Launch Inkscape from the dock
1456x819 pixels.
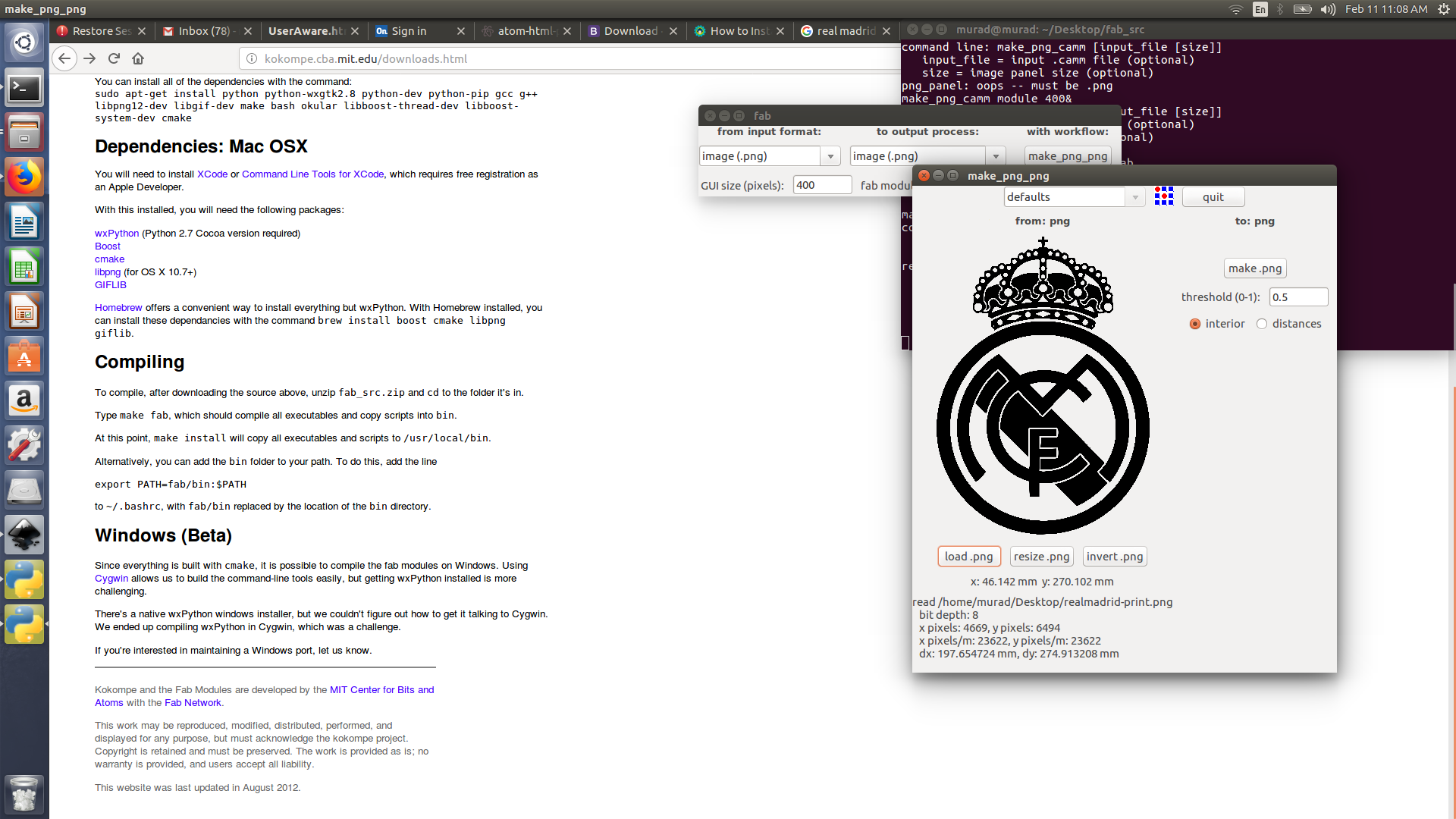(24, 535)
